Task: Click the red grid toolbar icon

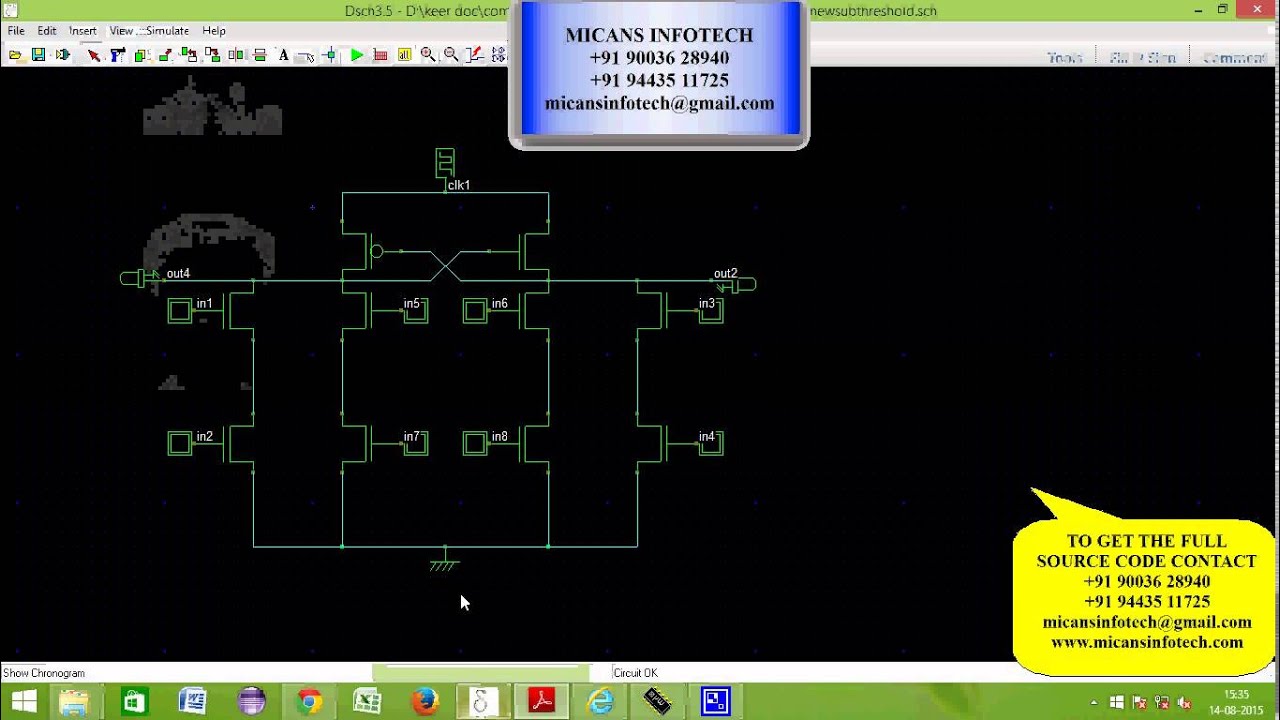Action: click(x=380, y=55)
